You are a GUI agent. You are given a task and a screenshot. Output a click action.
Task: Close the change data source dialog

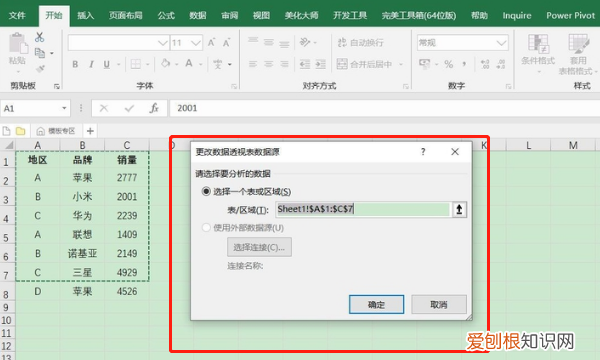pyautogui.click(x=455, y=152)
